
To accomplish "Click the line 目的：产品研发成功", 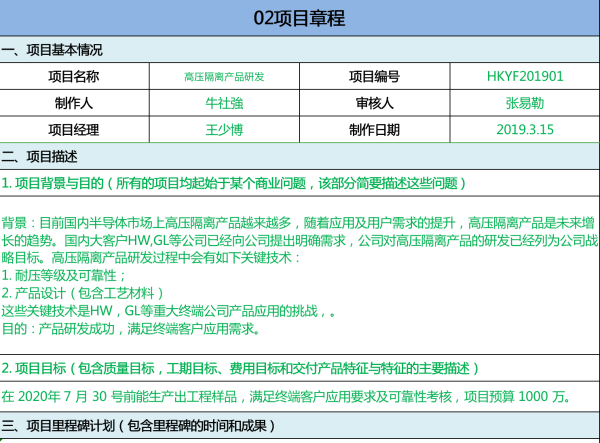I will [x=130, y=329].
